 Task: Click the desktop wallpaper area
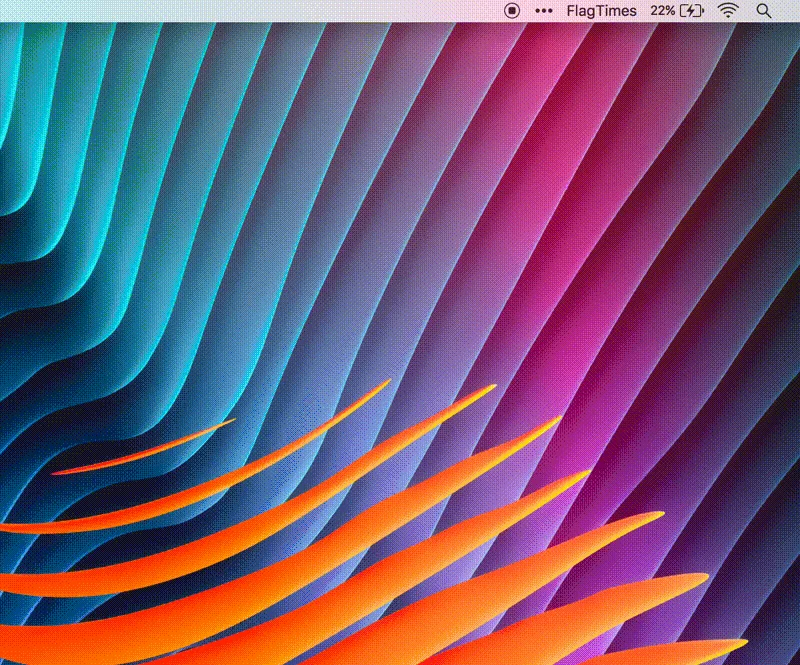pos(400,350)
